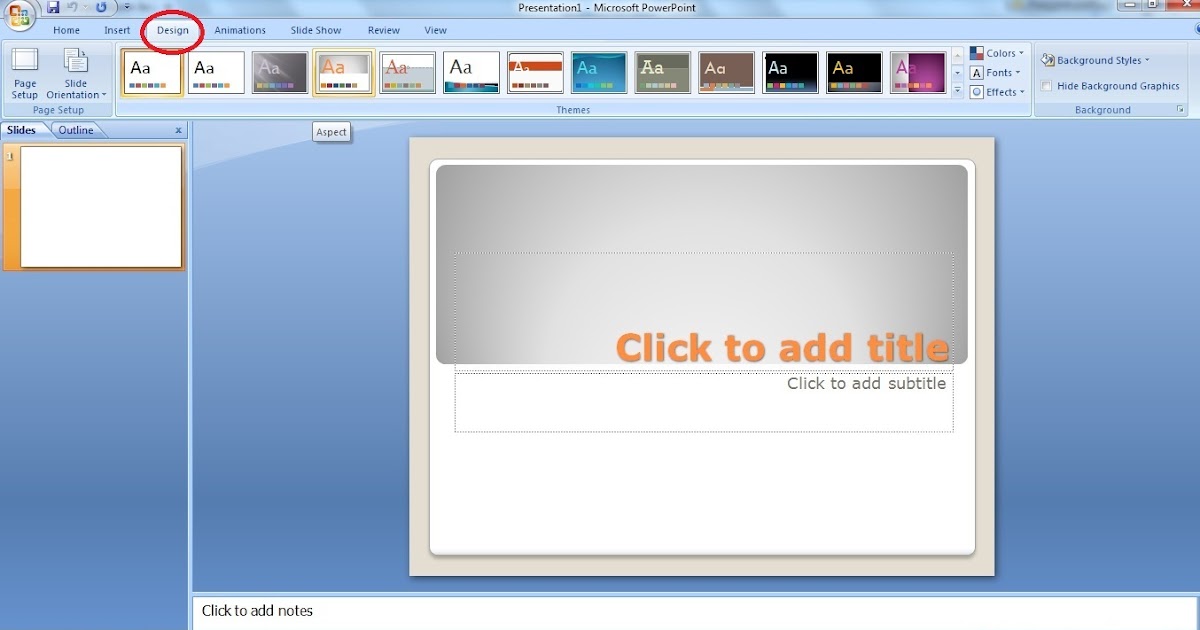Select the Design ribbon tab
The image size is (1200, 630).
click(x=172, y=30)
